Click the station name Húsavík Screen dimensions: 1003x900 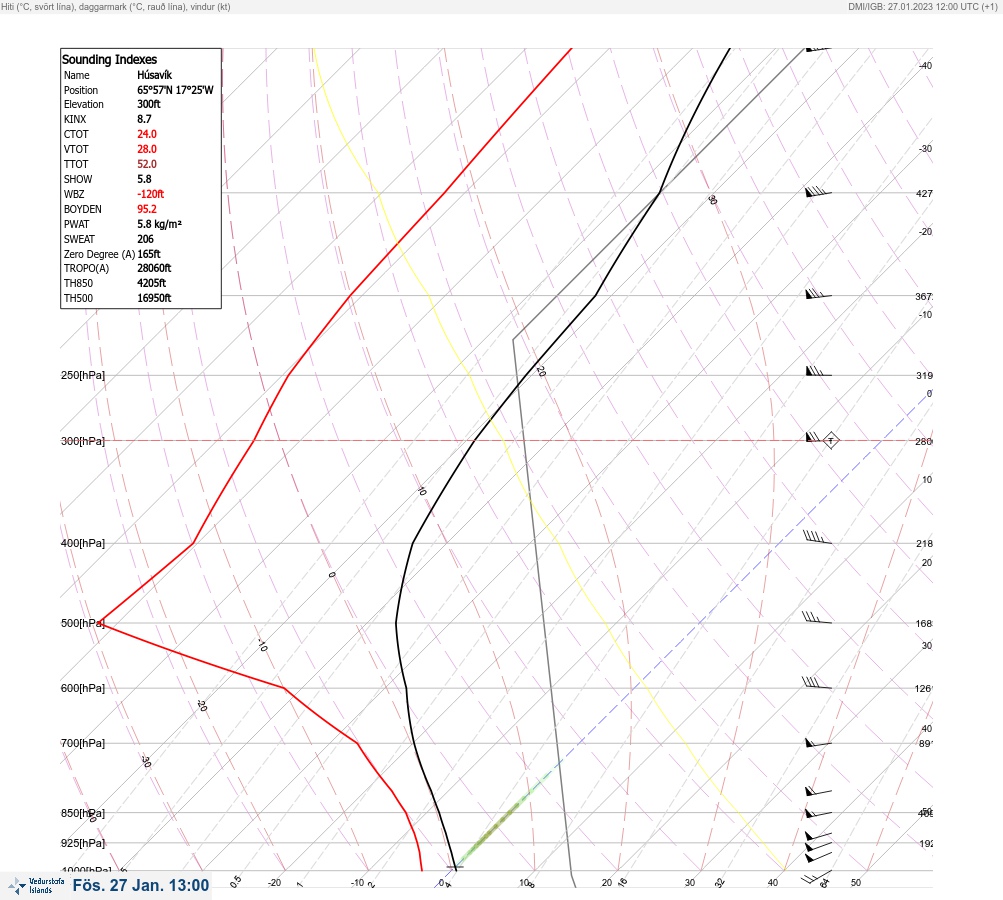(154, 75)
